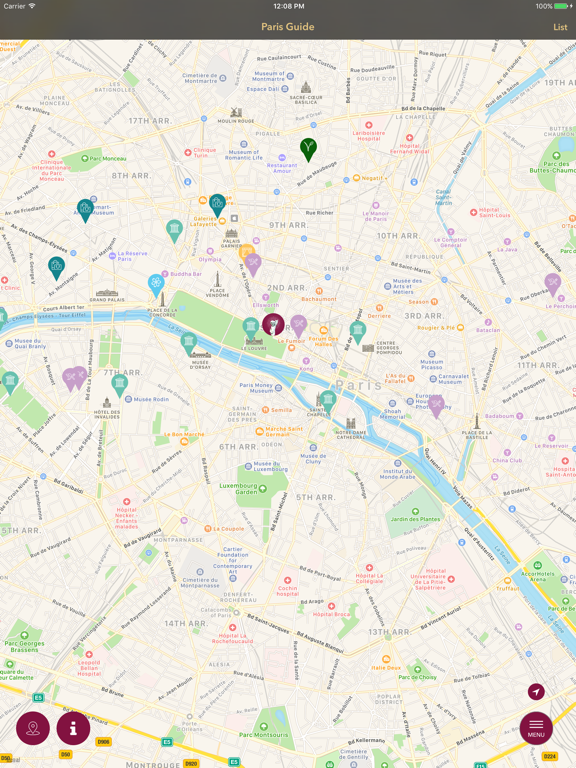The width and height of the screenshot is (576, 768).
Task: Select the maroon selected pin near Le Louvre
Action: tap(273, 324)
